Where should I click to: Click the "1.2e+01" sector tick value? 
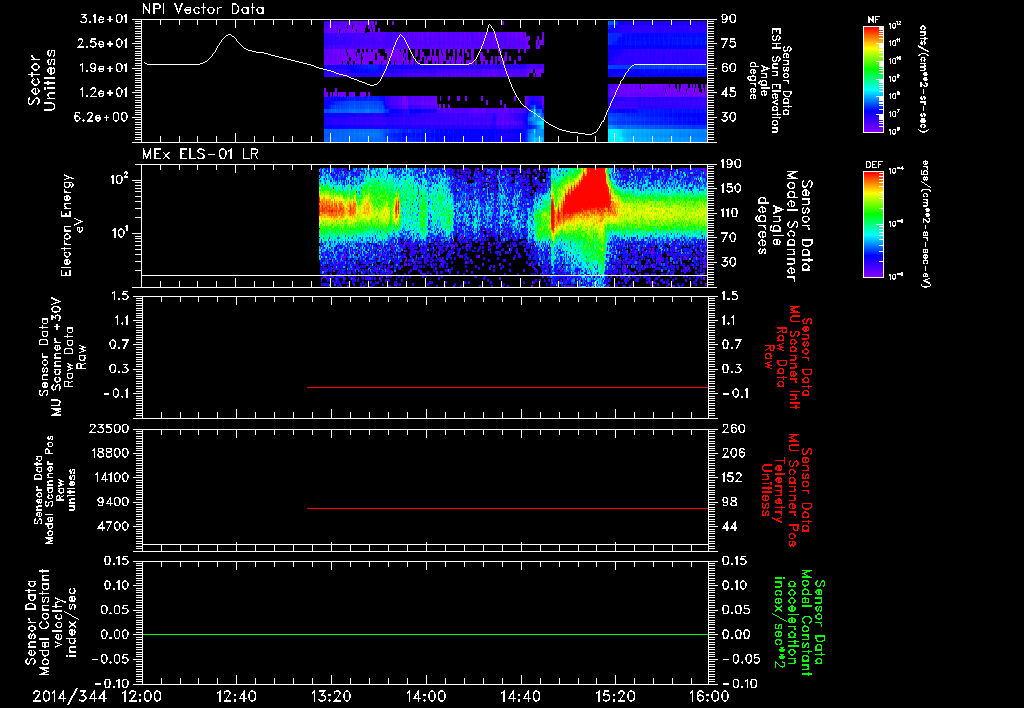click(x=104, y=93)
